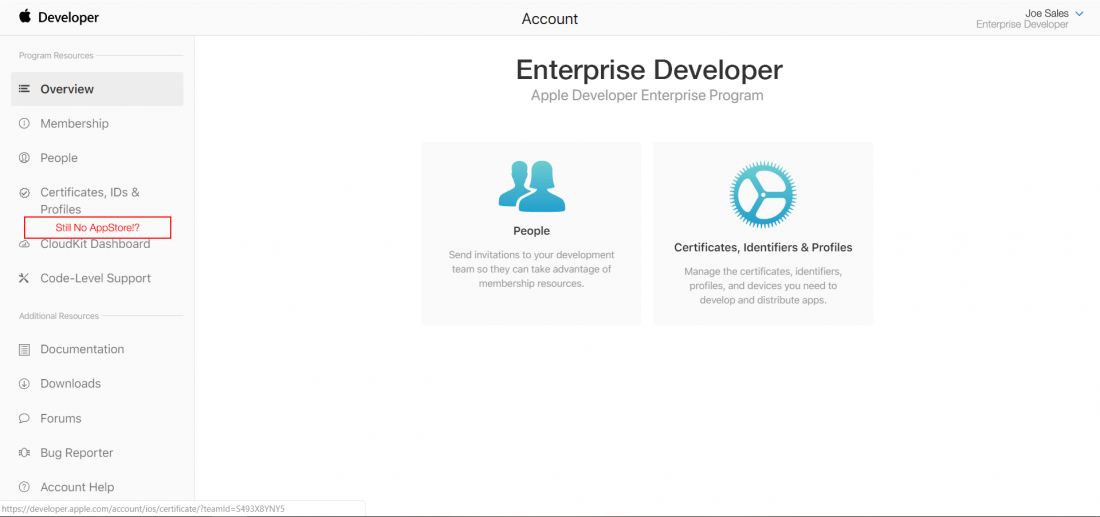Open the Documentation link
The width and height of the screenshot is (1100, 517).
[x=82, y=349]
